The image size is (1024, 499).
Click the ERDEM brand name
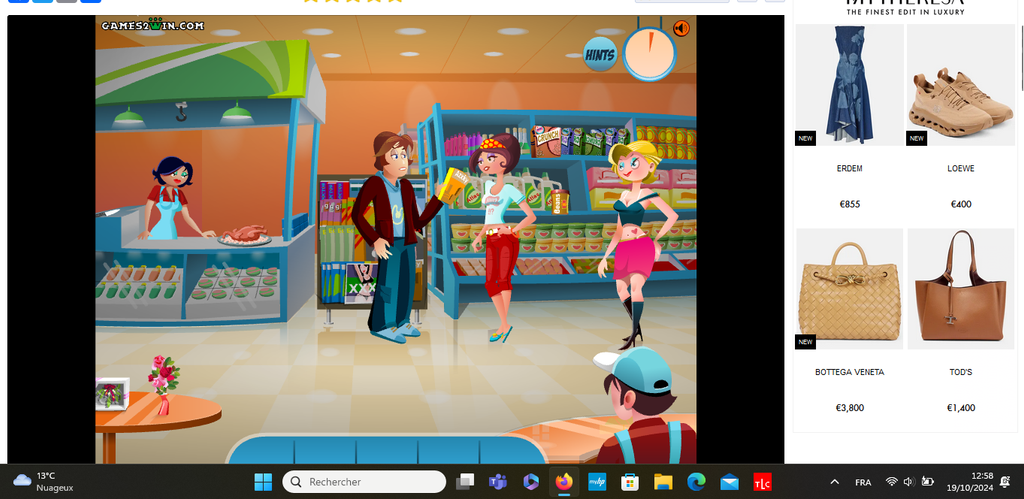click(x=849, y=169)
